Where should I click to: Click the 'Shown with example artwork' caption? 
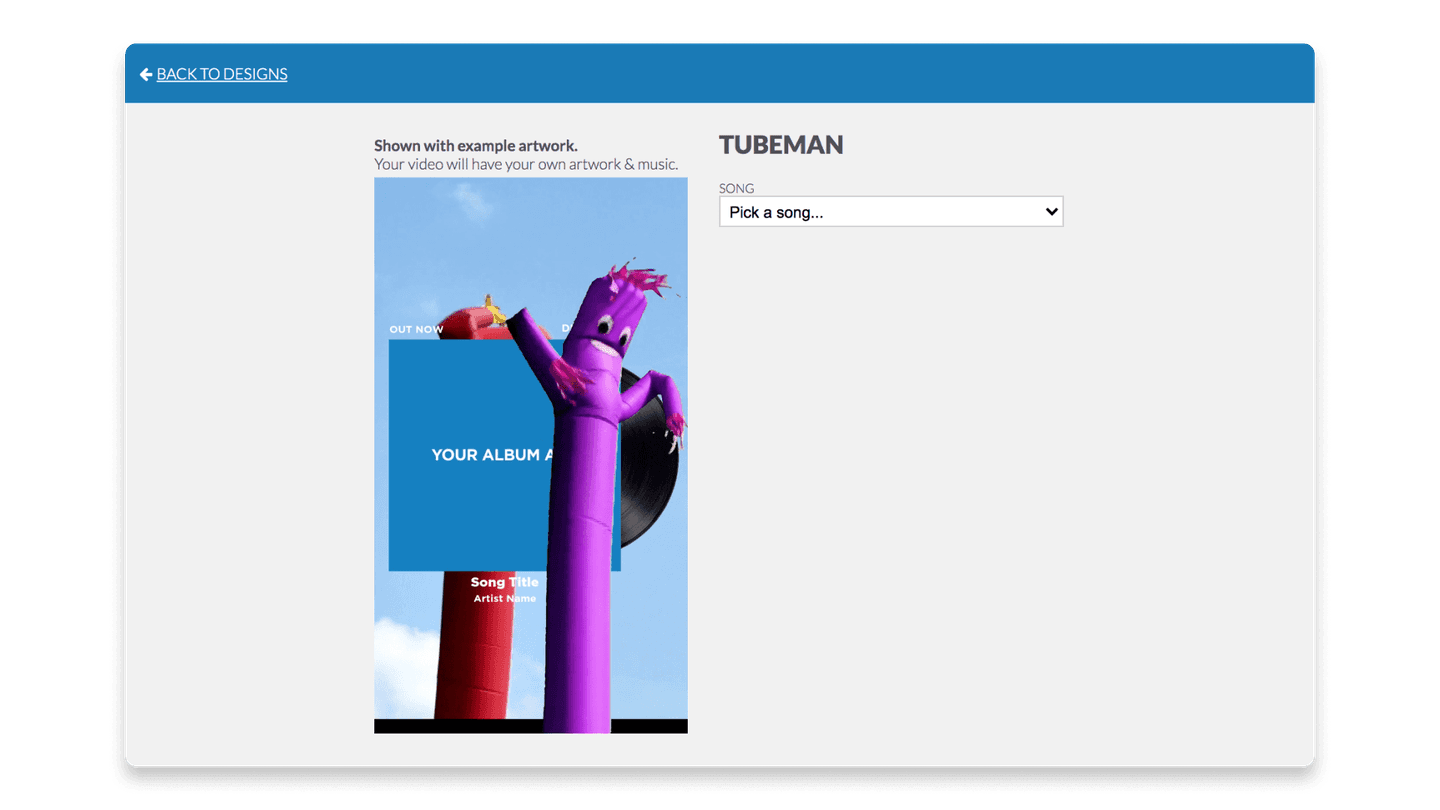click(475, 146)
